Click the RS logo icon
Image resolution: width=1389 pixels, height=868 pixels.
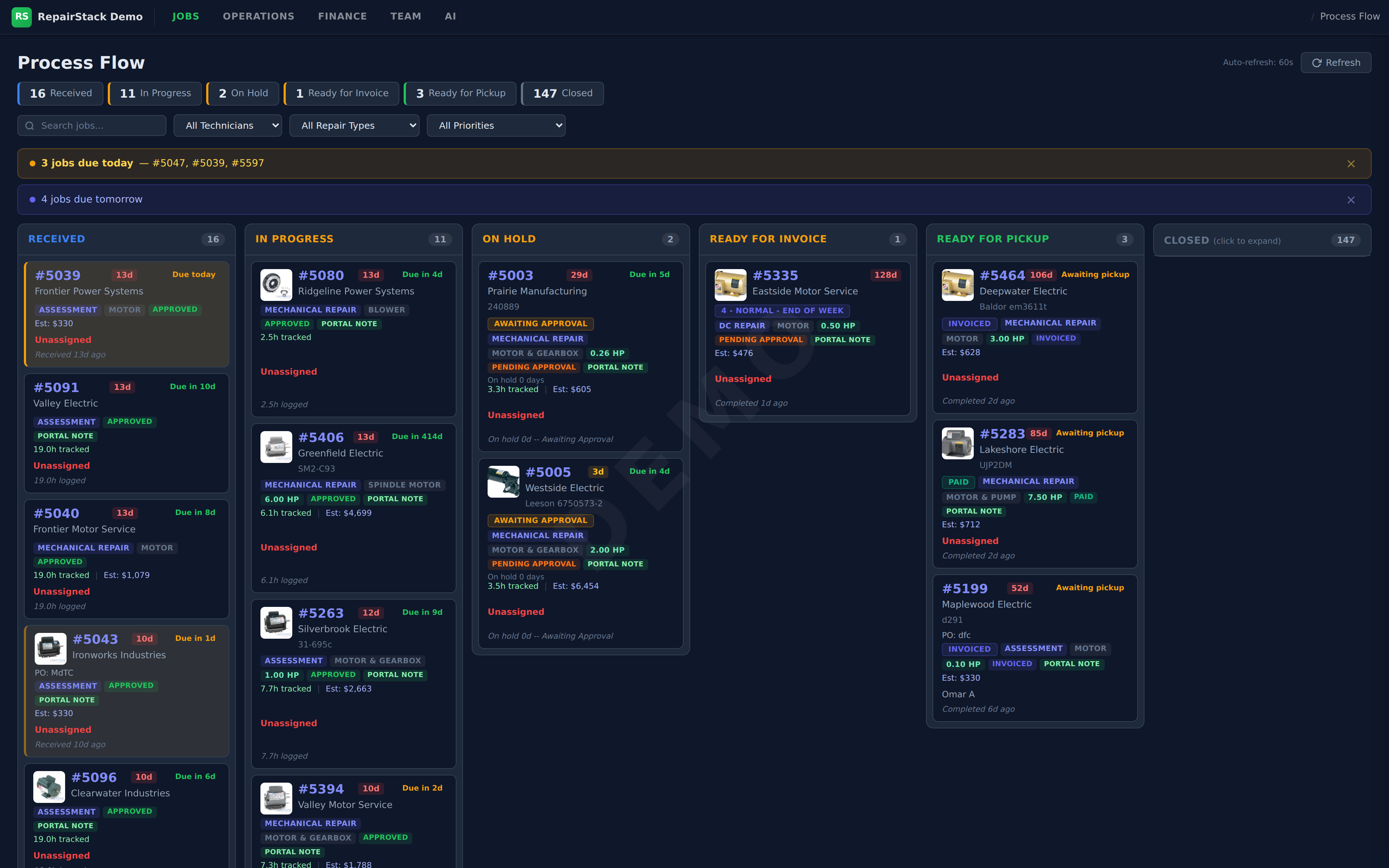[21, 17]
